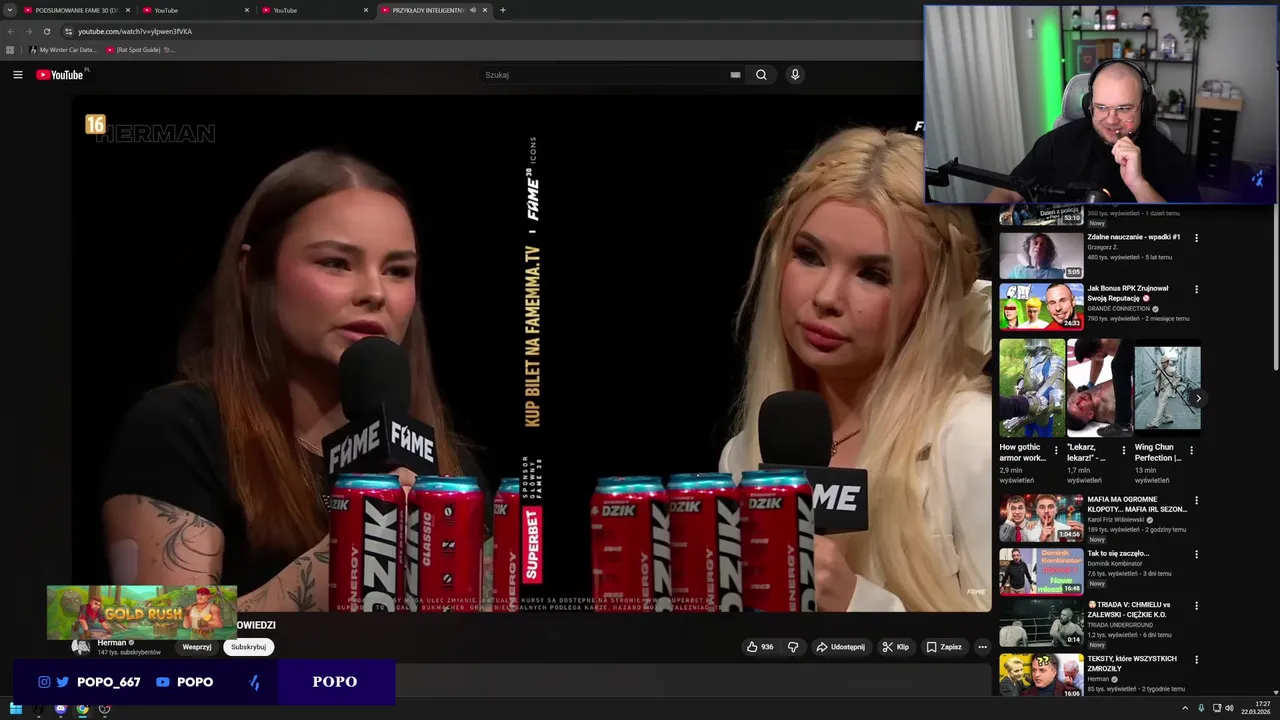The height and width of the screenshot is (720, 1280).
Task: Open options for Zdalne nauczanie video
Action: pos(1196,238)
